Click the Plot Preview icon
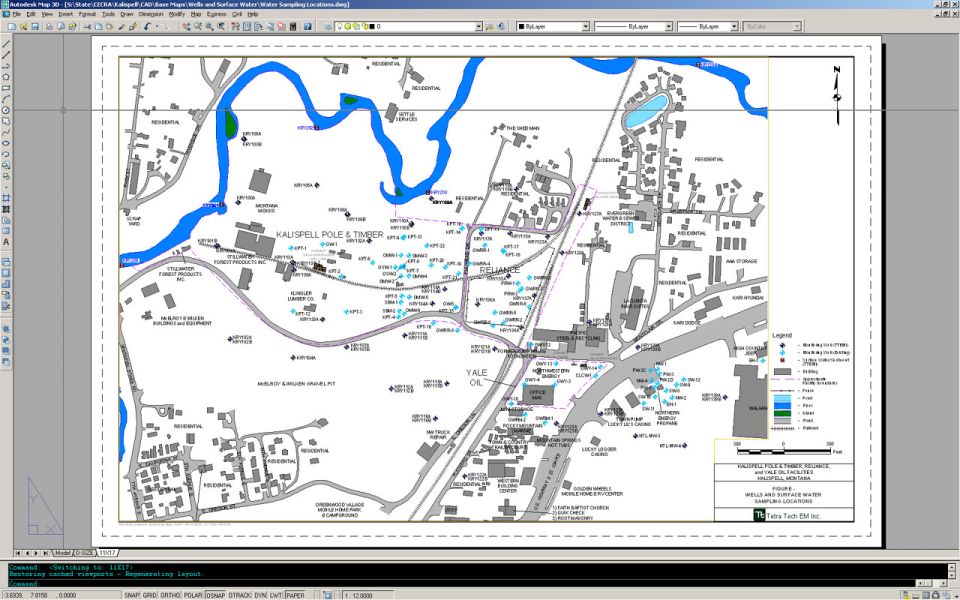 61,27
